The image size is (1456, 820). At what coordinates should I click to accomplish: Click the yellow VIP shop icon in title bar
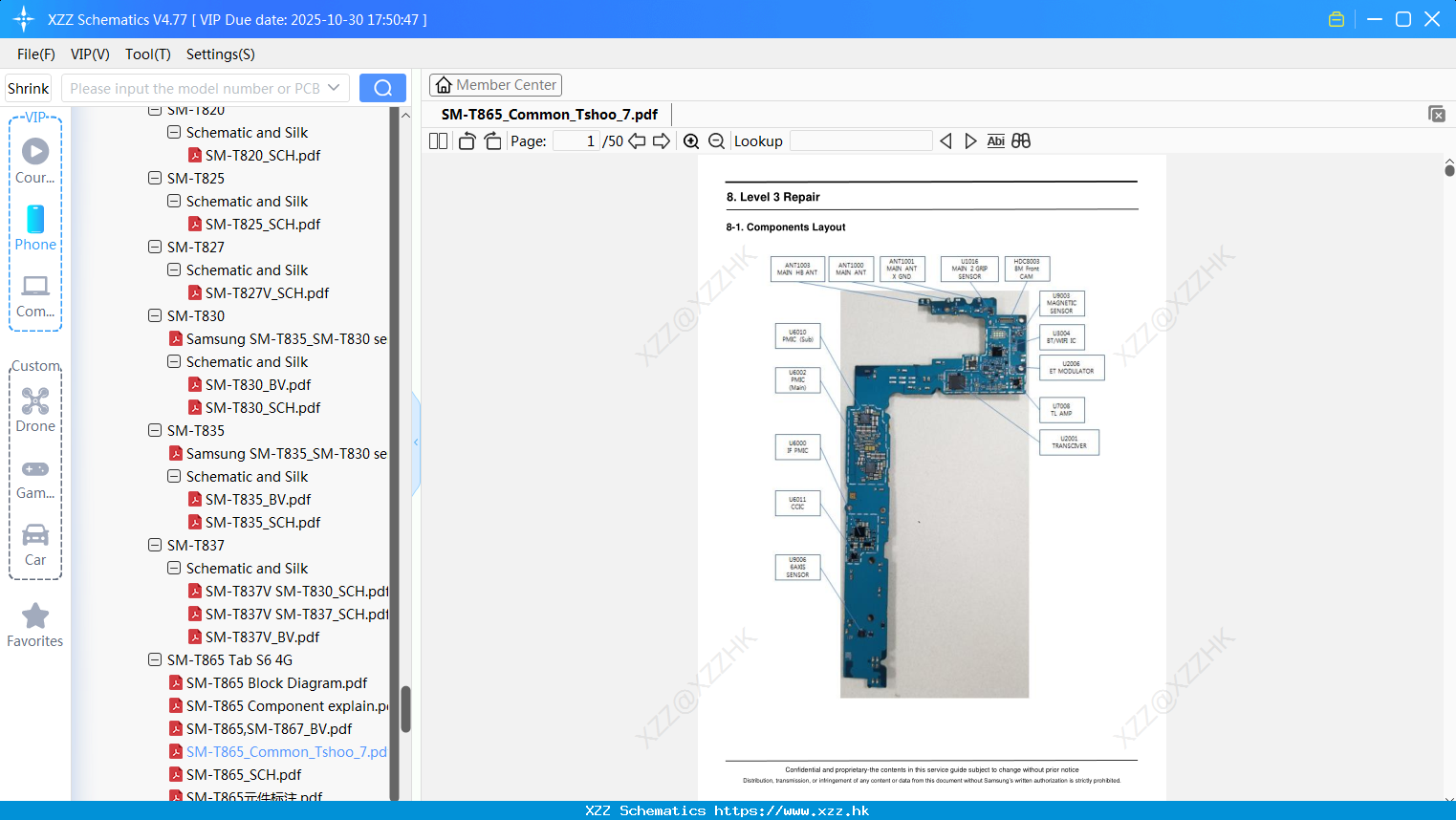pyautogui.click(x=1336, y=19)
